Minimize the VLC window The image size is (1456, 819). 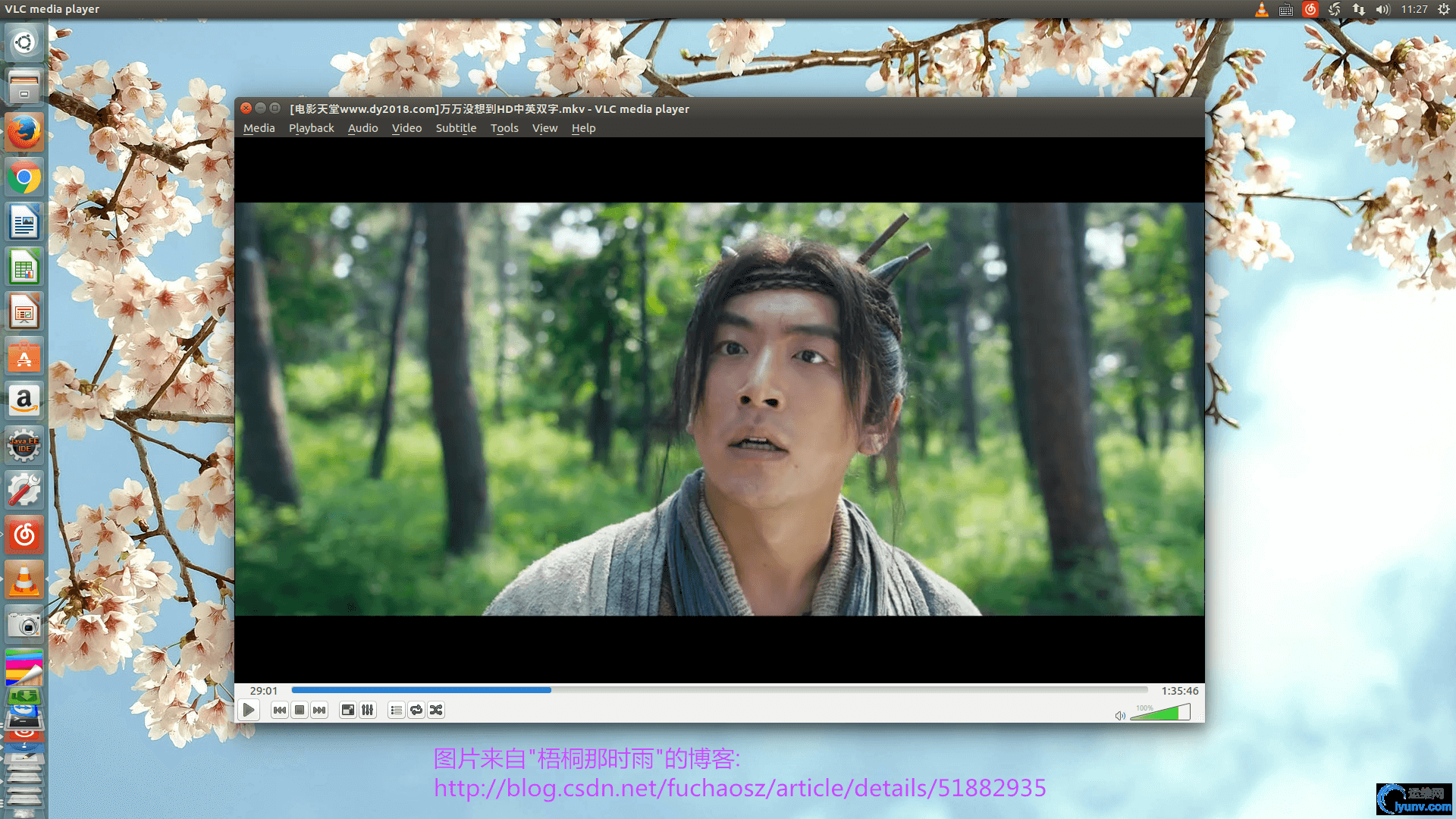pos(261,108)
